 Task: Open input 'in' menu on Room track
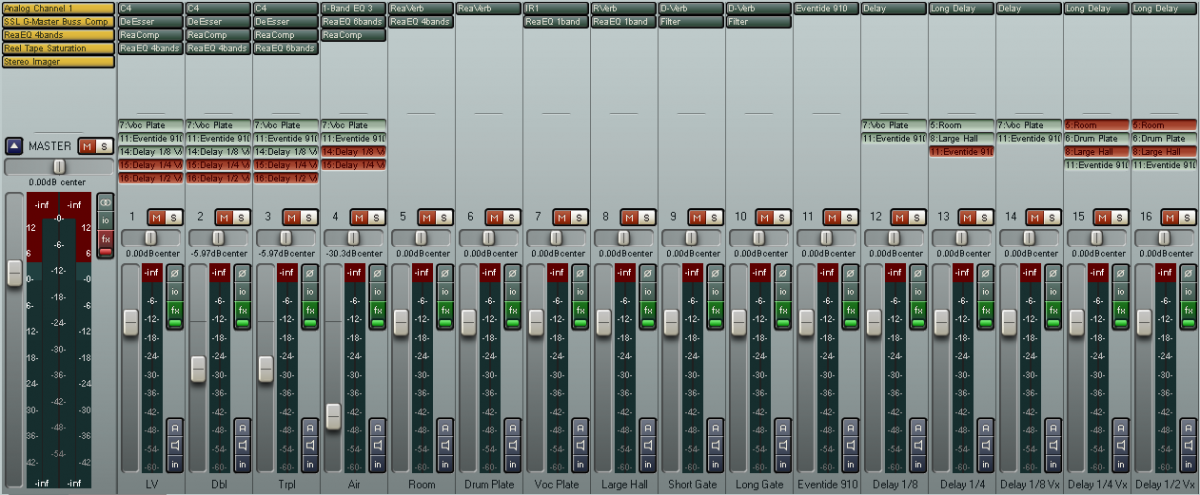click(x=444, y=463)
